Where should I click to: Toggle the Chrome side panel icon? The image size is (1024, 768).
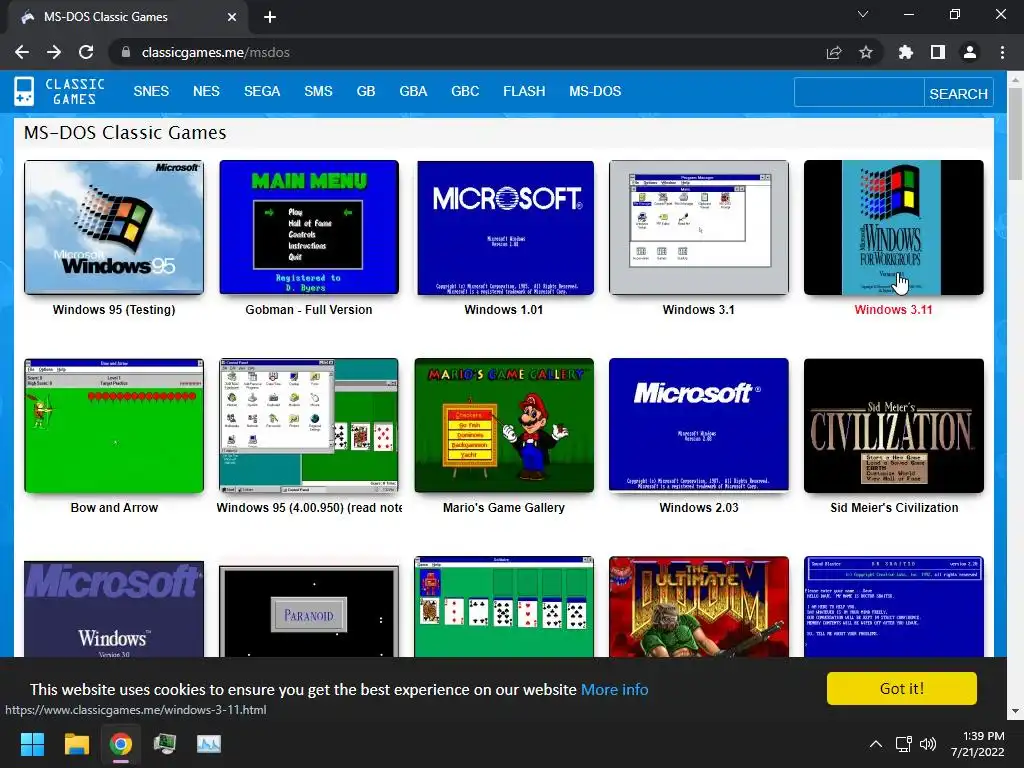click(938, 52)
